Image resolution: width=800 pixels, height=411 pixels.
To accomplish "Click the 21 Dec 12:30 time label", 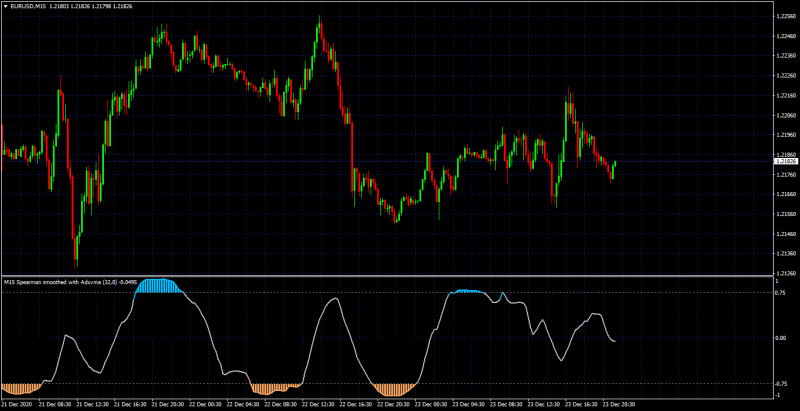I will tap(93, 403).
